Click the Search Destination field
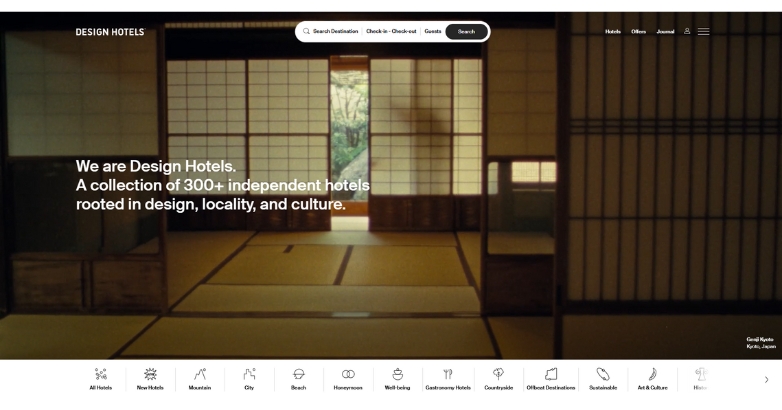 point(335,31)
